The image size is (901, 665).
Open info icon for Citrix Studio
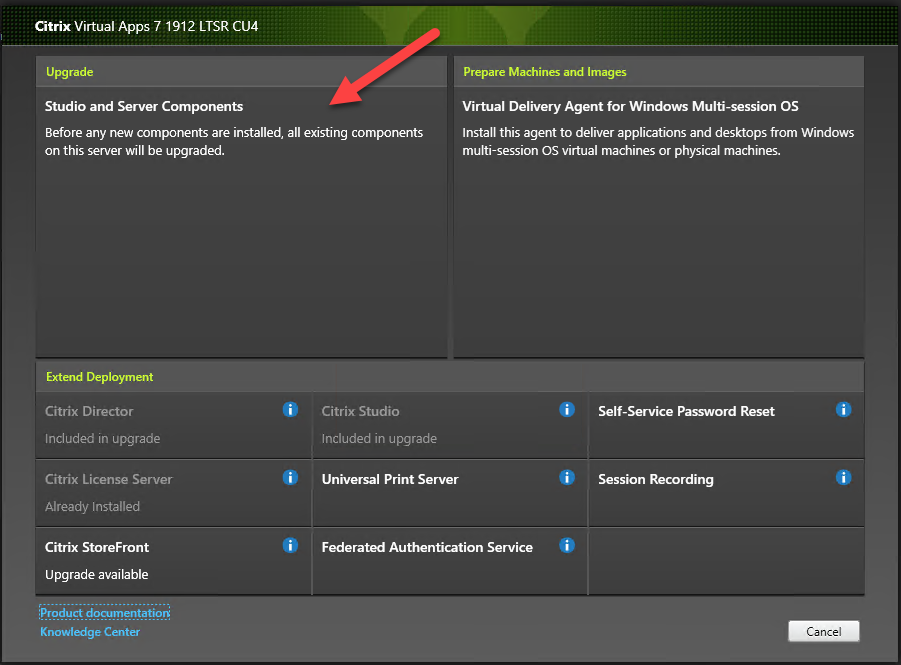(567, 409)
